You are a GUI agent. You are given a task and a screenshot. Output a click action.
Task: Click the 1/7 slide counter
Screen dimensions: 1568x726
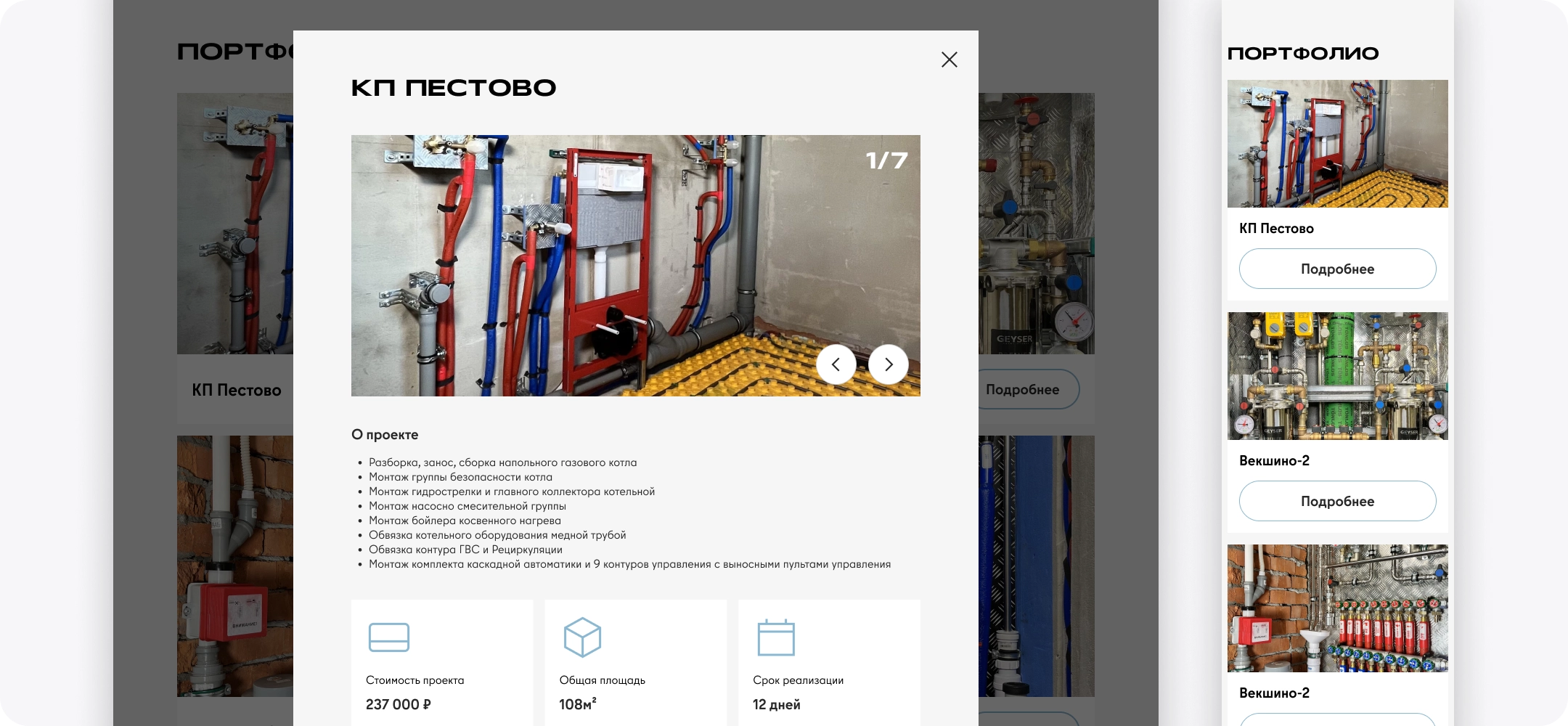click(x=886, y=160)
